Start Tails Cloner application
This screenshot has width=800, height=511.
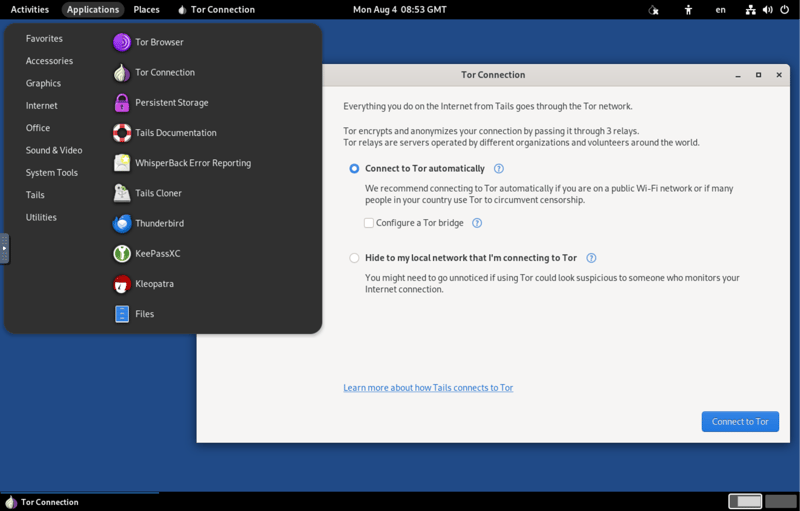click(x=147, y=193)
